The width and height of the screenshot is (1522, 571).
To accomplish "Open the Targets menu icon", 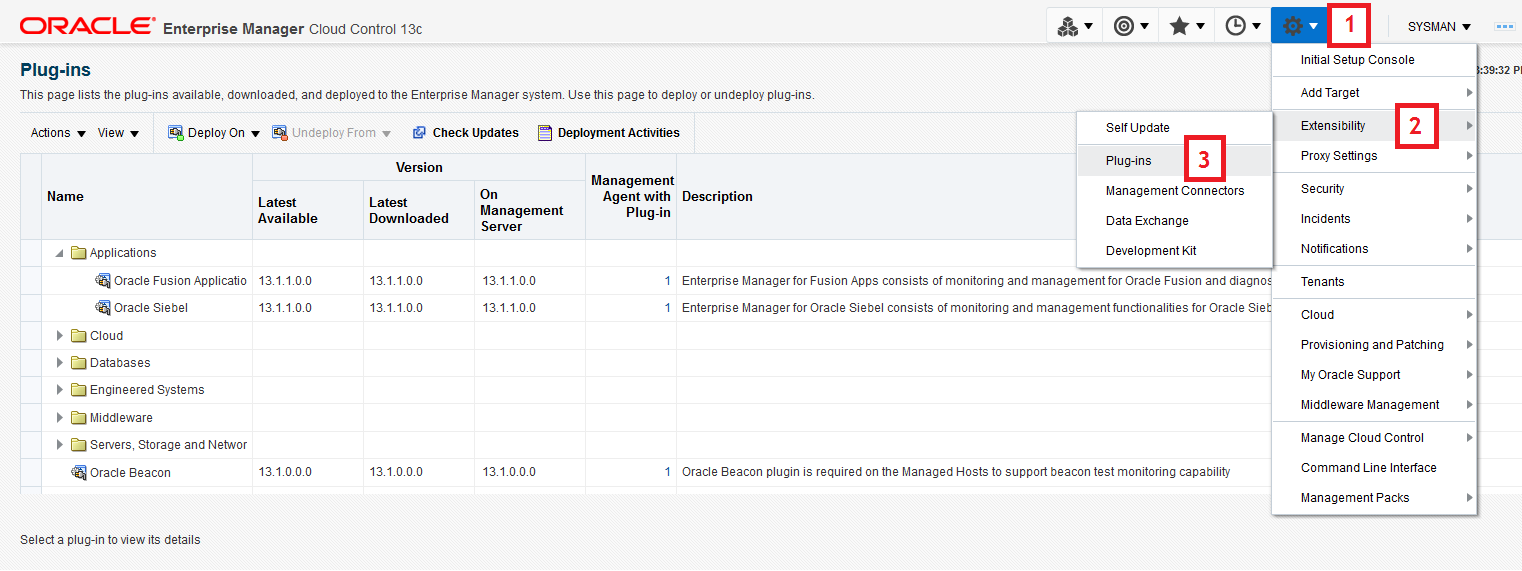I will (x=1131, y=26).
